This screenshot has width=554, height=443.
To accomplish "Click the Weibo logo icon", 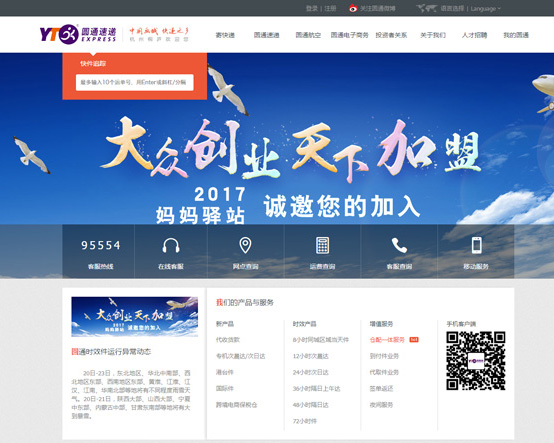I will pos(353,8).
